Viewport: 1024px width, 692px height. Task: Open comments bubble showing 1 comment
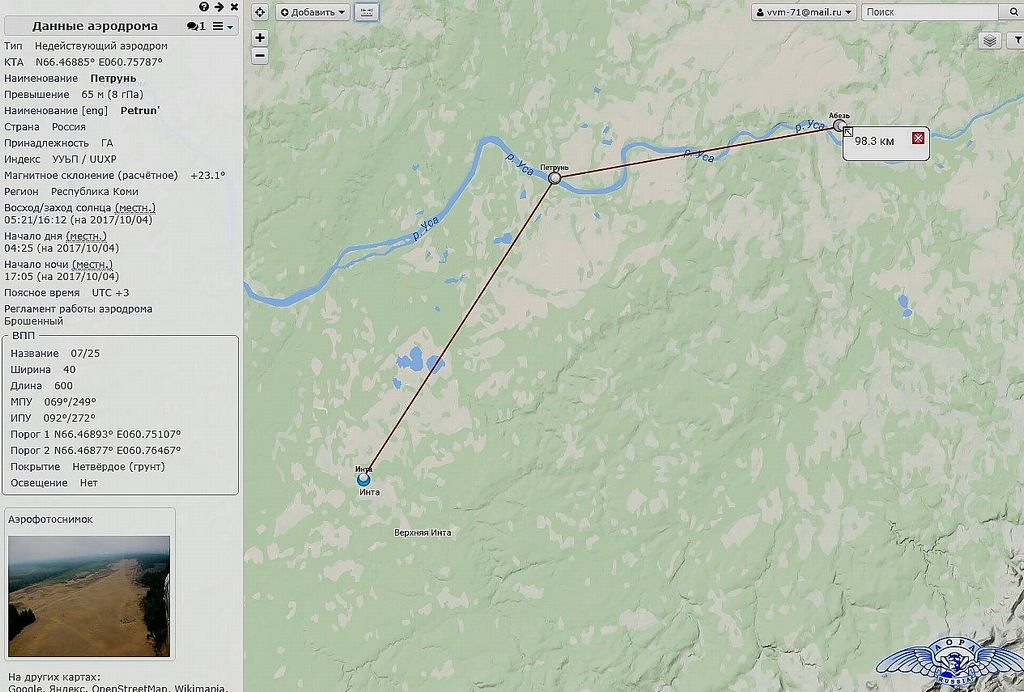tap(196, 26)
